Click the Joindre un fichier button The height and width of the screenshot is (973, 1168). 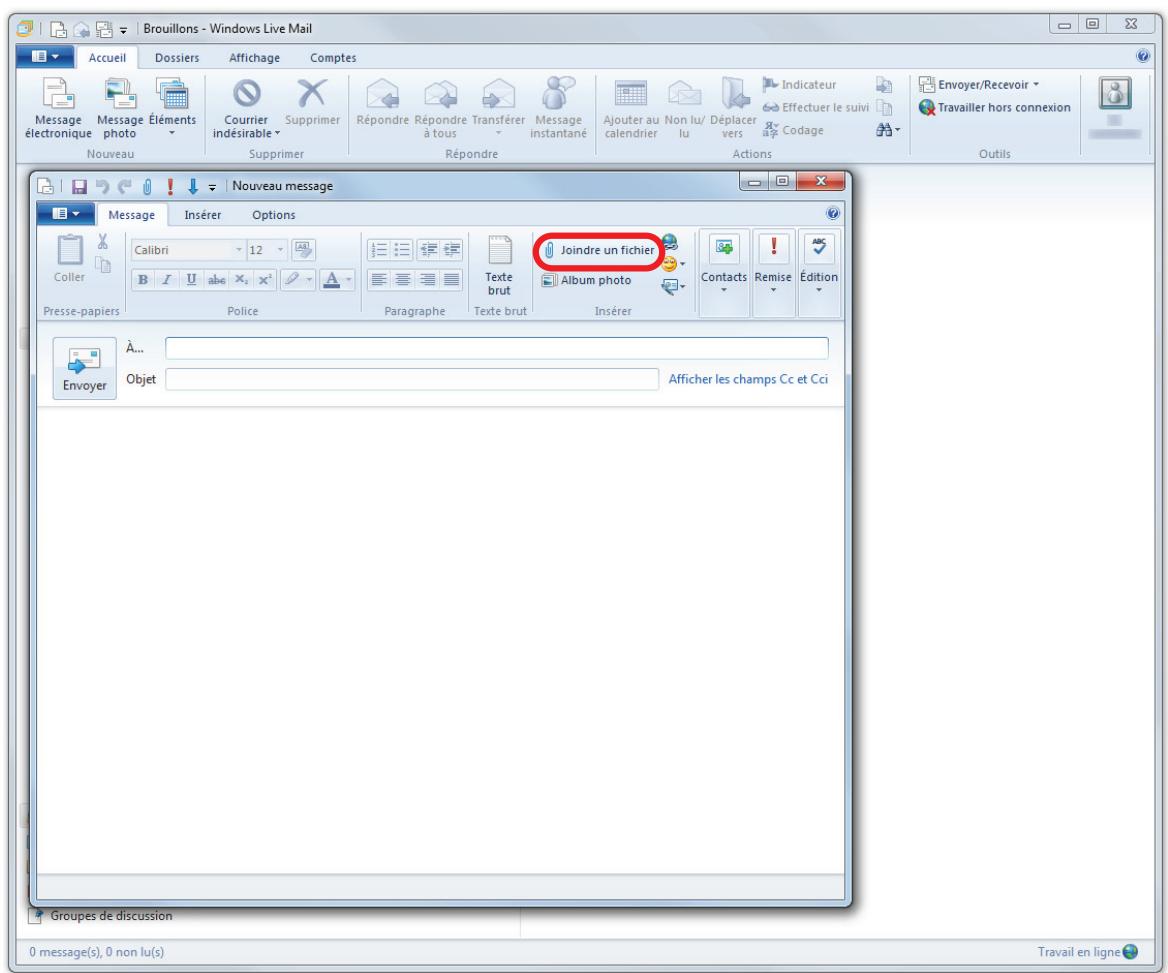coord(599,250)
